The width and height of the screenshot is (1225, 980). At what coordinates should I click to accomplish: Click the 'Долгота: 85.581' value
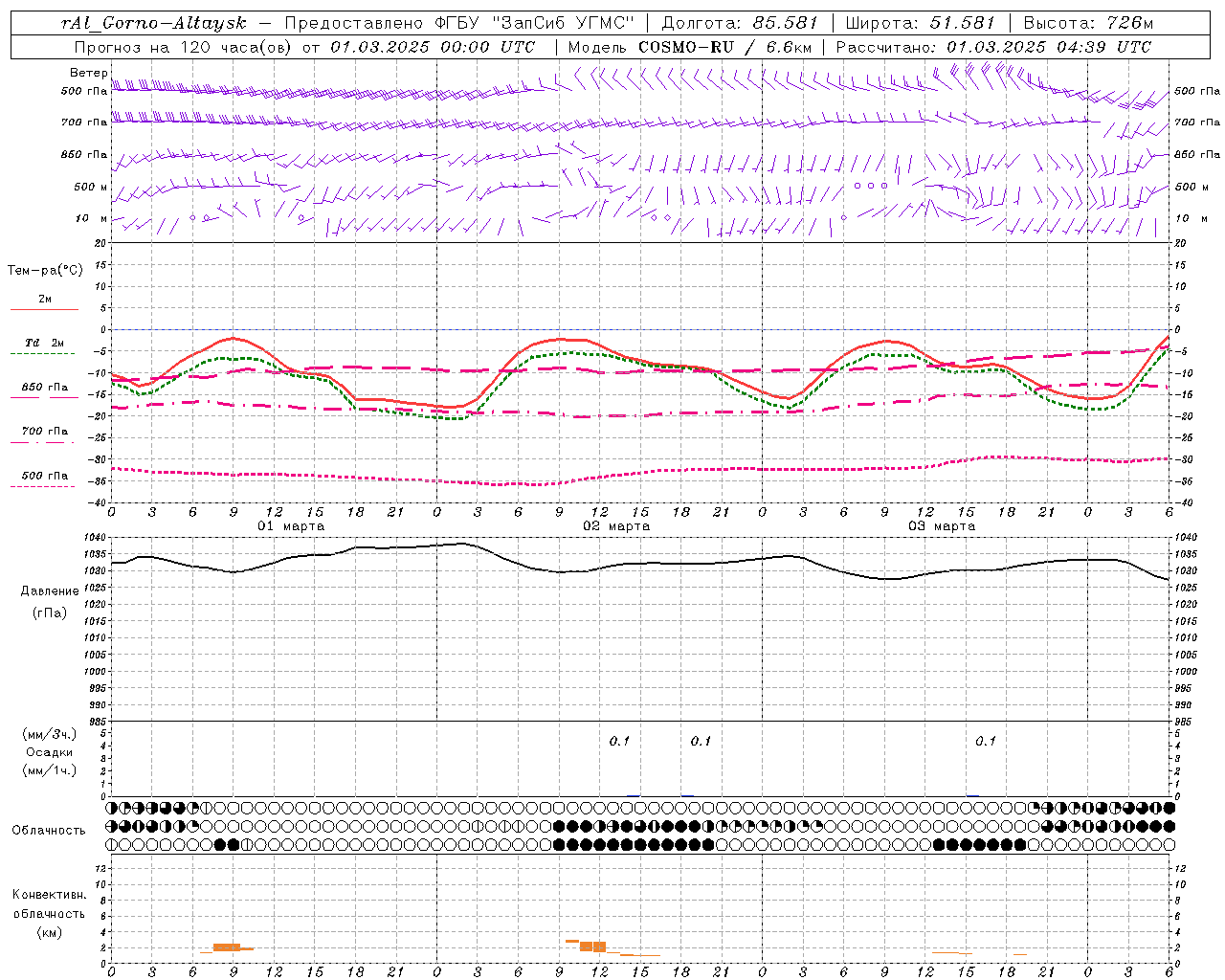tap(740, 23)
